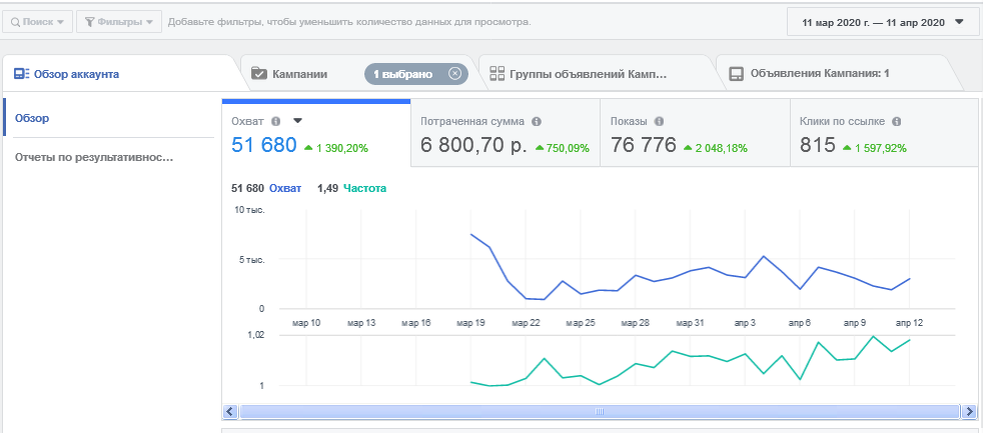Click the green Частота legend label

tap(365, 188)
